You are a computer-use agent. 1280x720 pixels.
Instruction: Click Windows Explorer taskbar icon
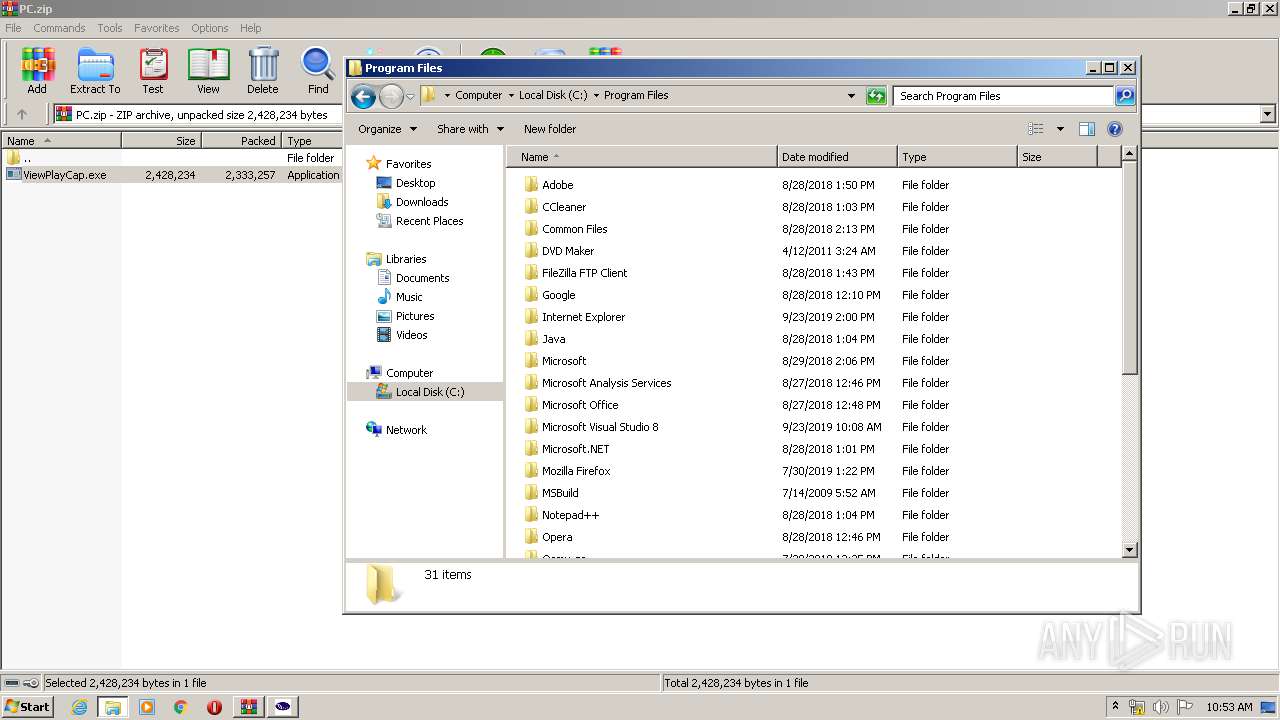(113, 707)
